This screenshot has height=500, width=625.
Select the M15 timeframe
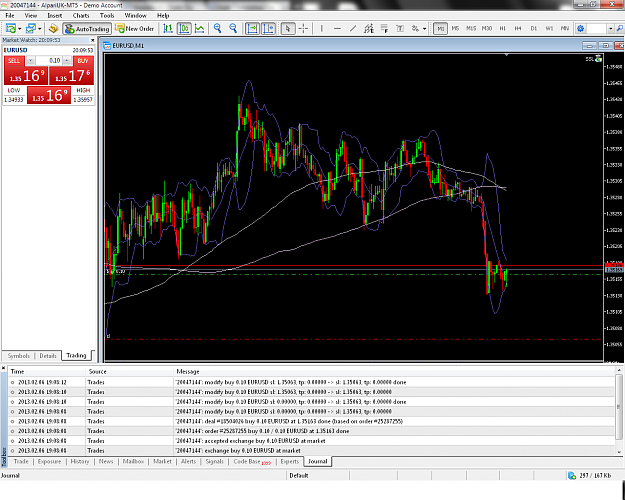click(x=471, y=29)
